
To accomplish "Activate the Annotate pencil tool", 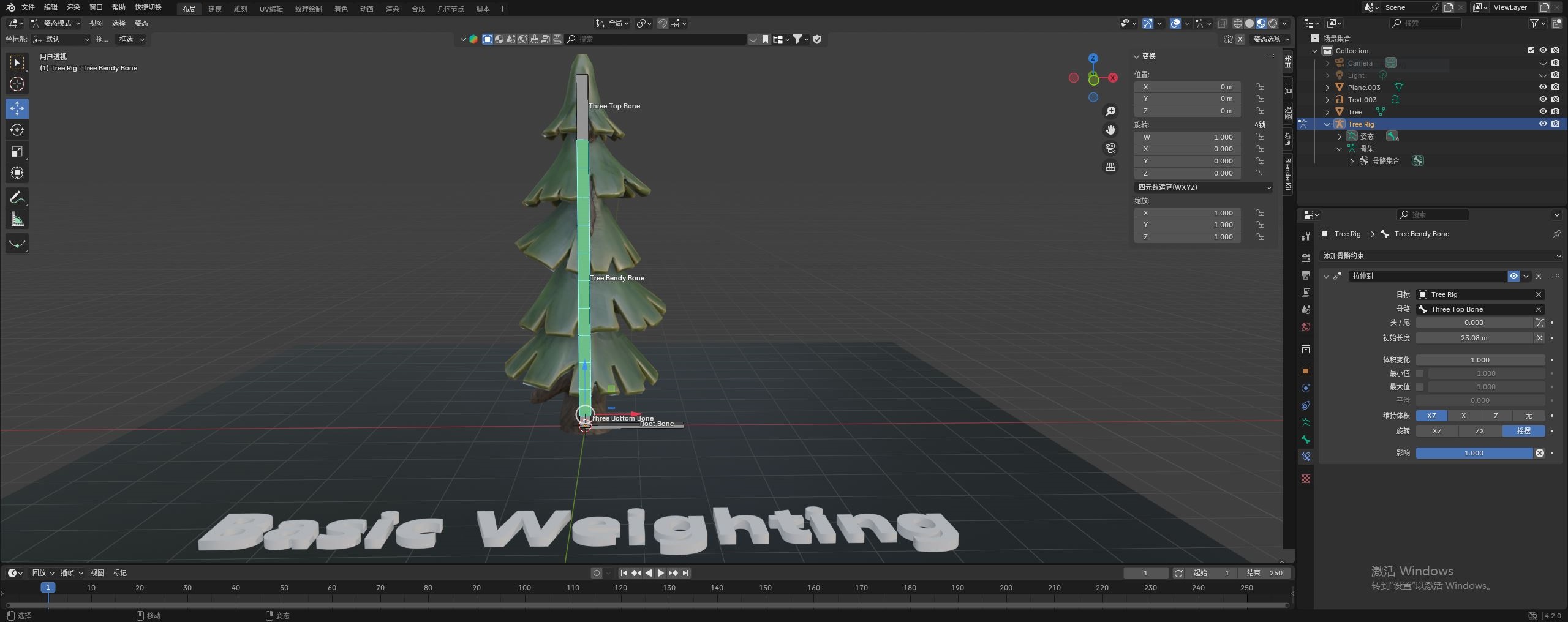I will click(17, 197).
